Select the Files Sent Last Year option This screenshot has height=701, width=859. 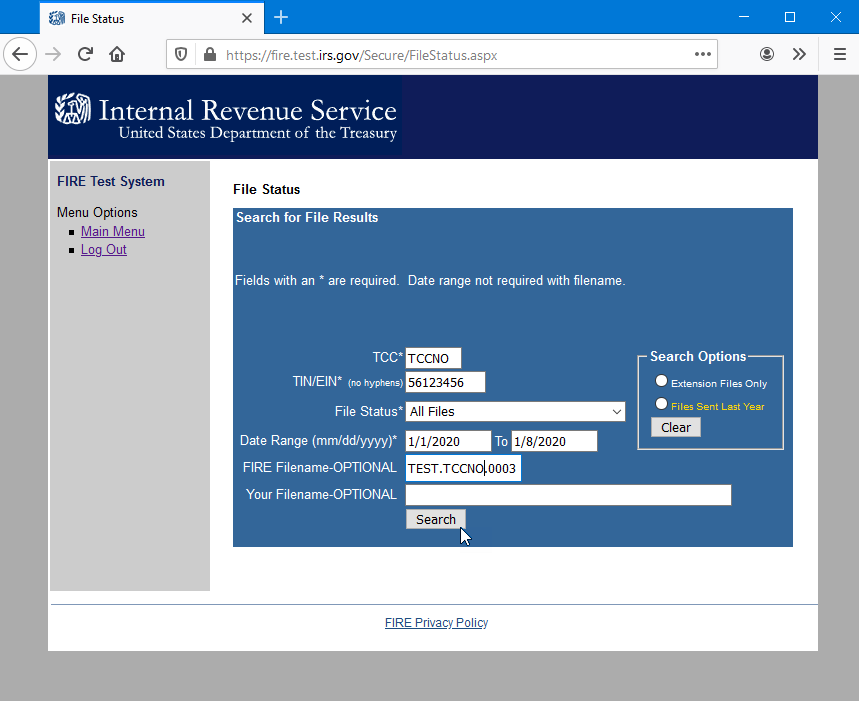661,404
